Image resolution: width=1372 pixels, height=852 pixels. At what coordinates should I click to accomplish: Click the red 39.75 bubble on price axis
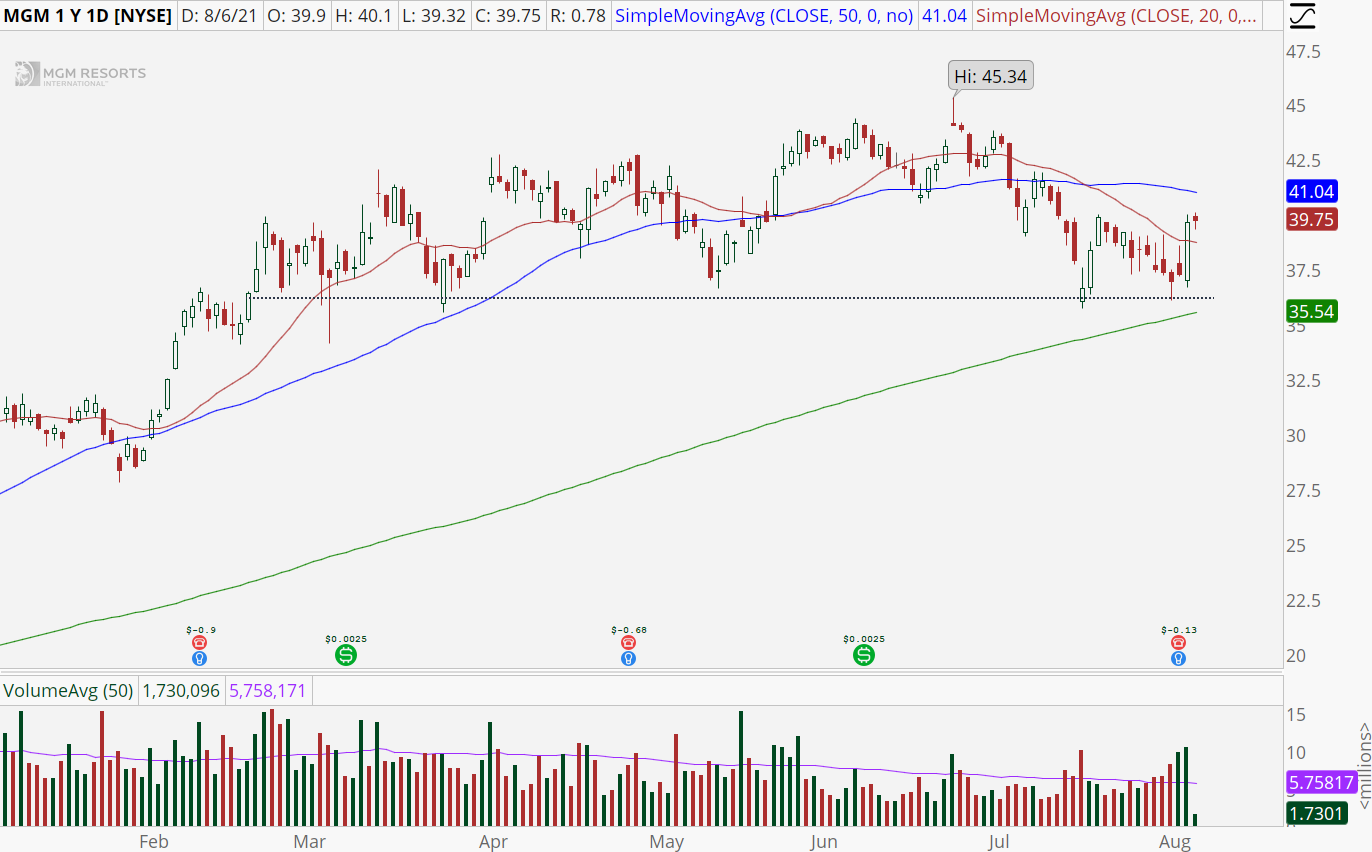[x=1313, y=220]
